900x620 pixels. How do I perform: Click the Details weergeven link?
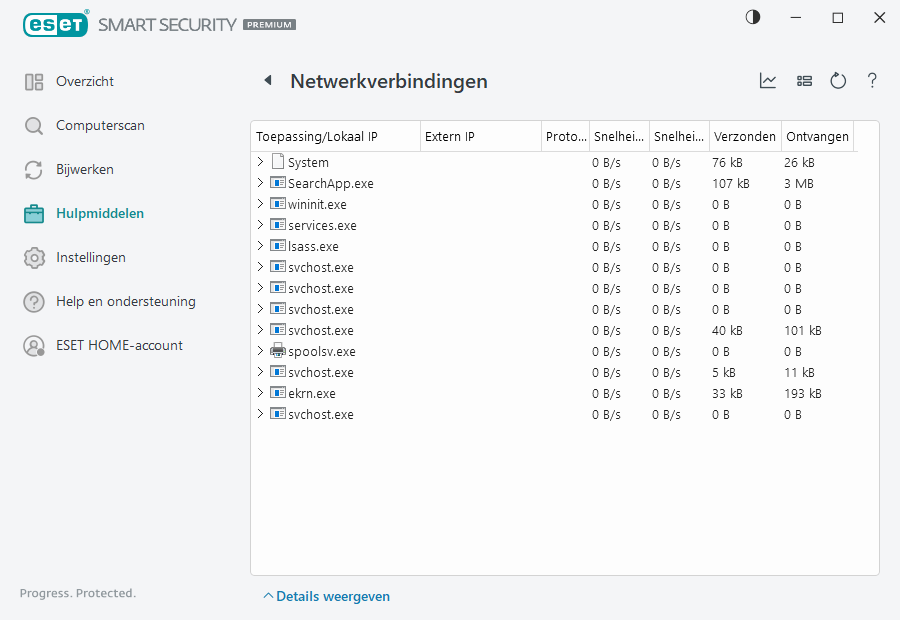click(x=326, y=595)
